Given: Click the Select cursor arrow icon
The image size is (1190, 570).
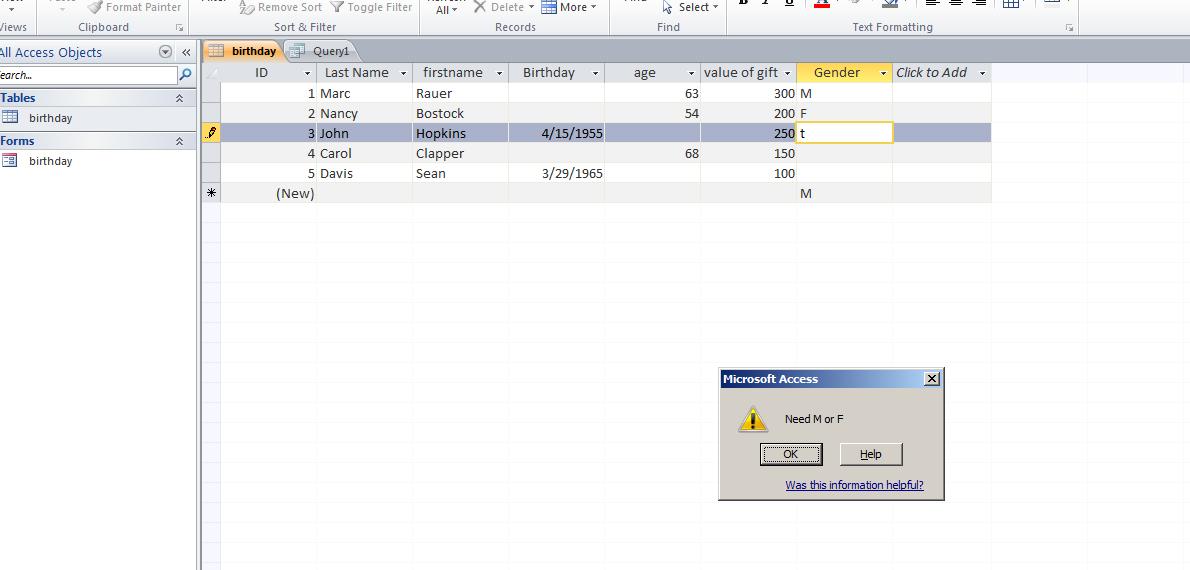Looking at the screenshot, I should pyautogui.click(x=667, y=7).
